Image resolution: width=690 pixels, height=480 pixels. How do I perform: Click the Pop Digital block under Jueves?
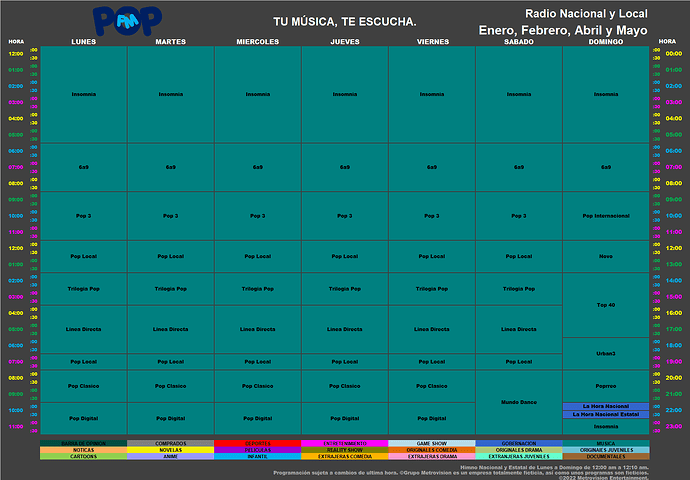click(x=345, y=418)
